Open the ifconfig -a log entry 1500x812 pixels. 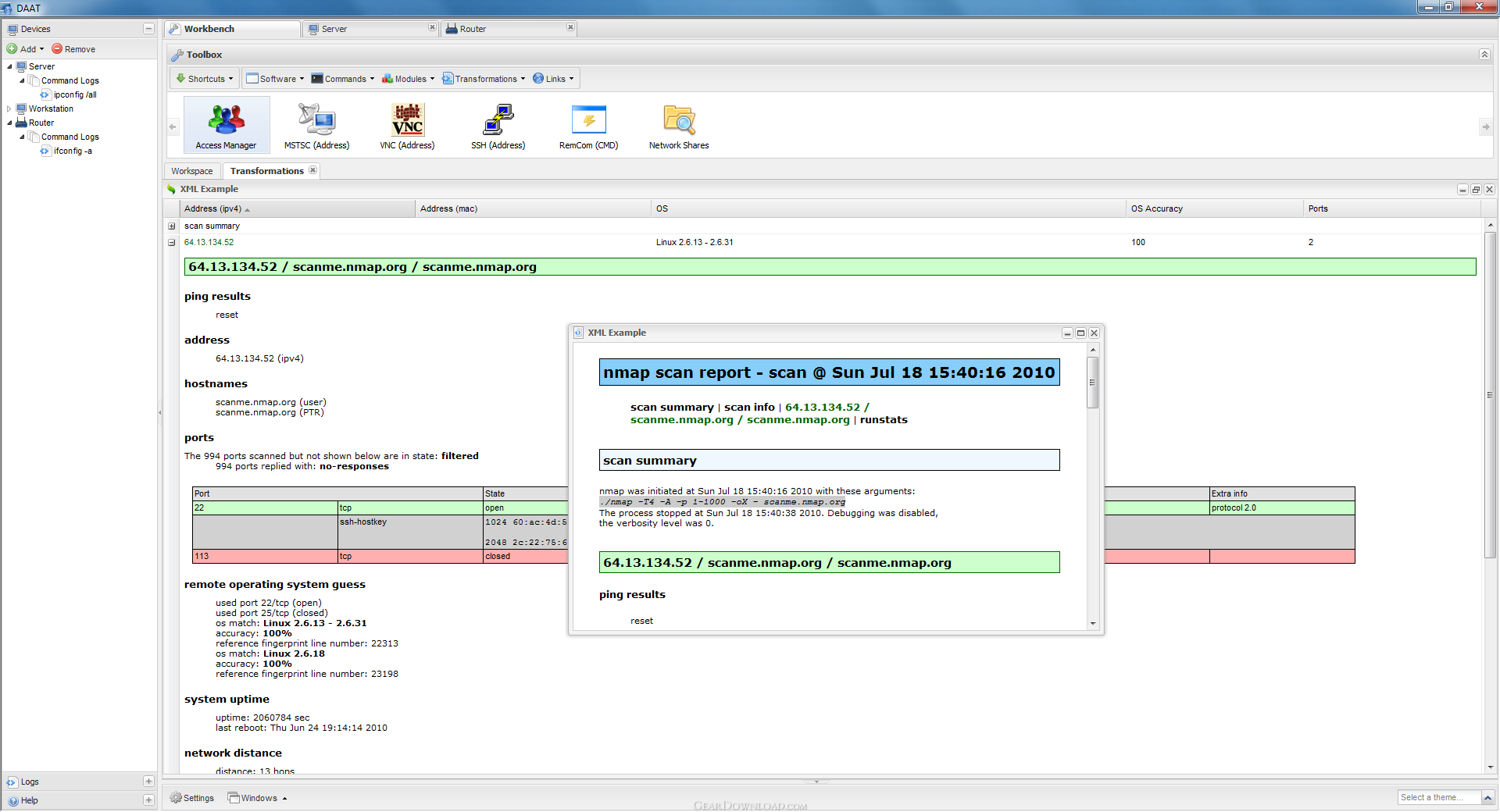click(73, 151)
